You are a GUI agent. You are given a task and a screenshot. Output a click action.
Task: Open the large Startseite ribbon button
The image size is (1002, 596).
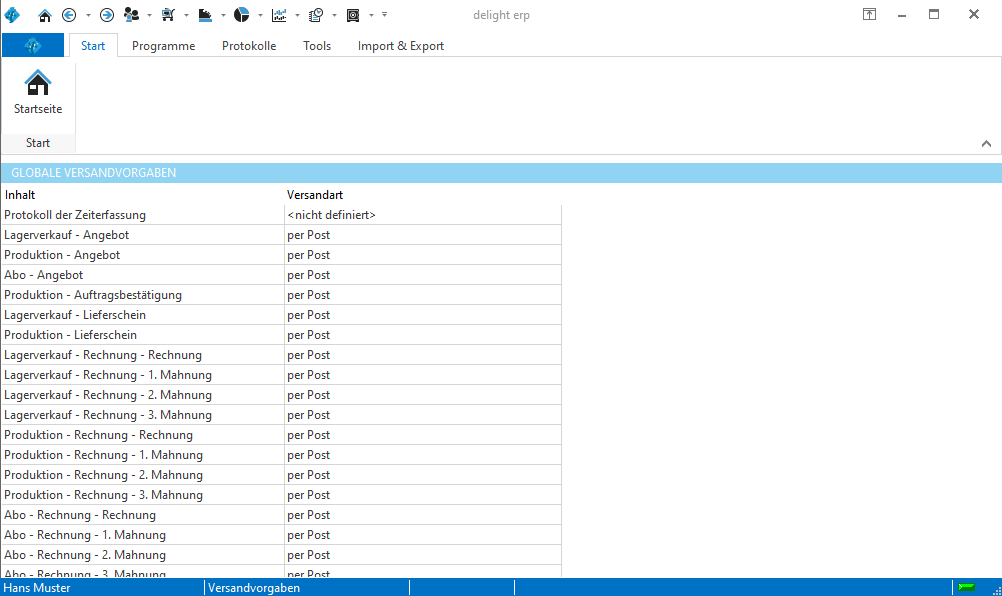coord(38,92)
